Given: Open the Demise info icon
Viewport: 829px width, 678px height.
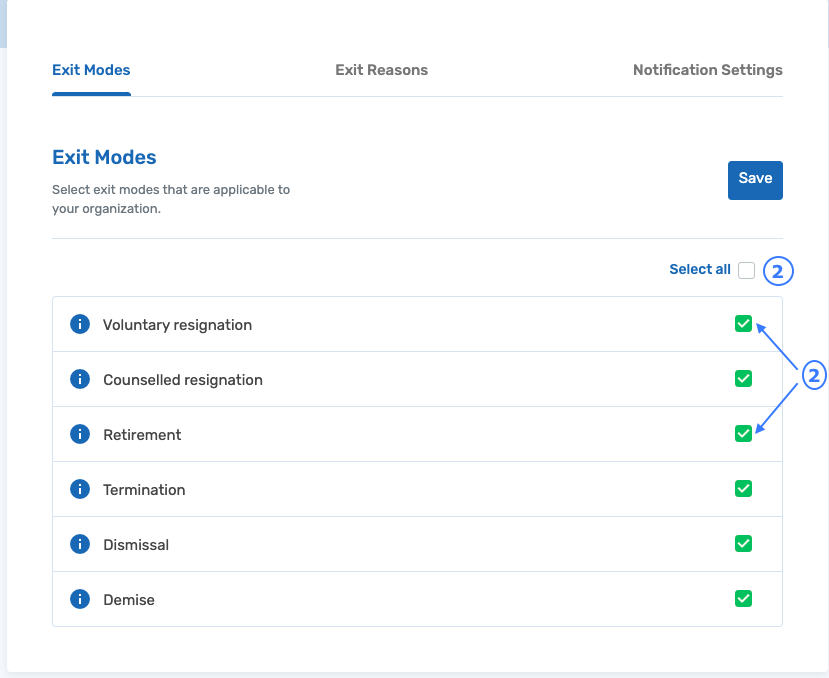Looking at the screenshot, I should click(79, 599).
